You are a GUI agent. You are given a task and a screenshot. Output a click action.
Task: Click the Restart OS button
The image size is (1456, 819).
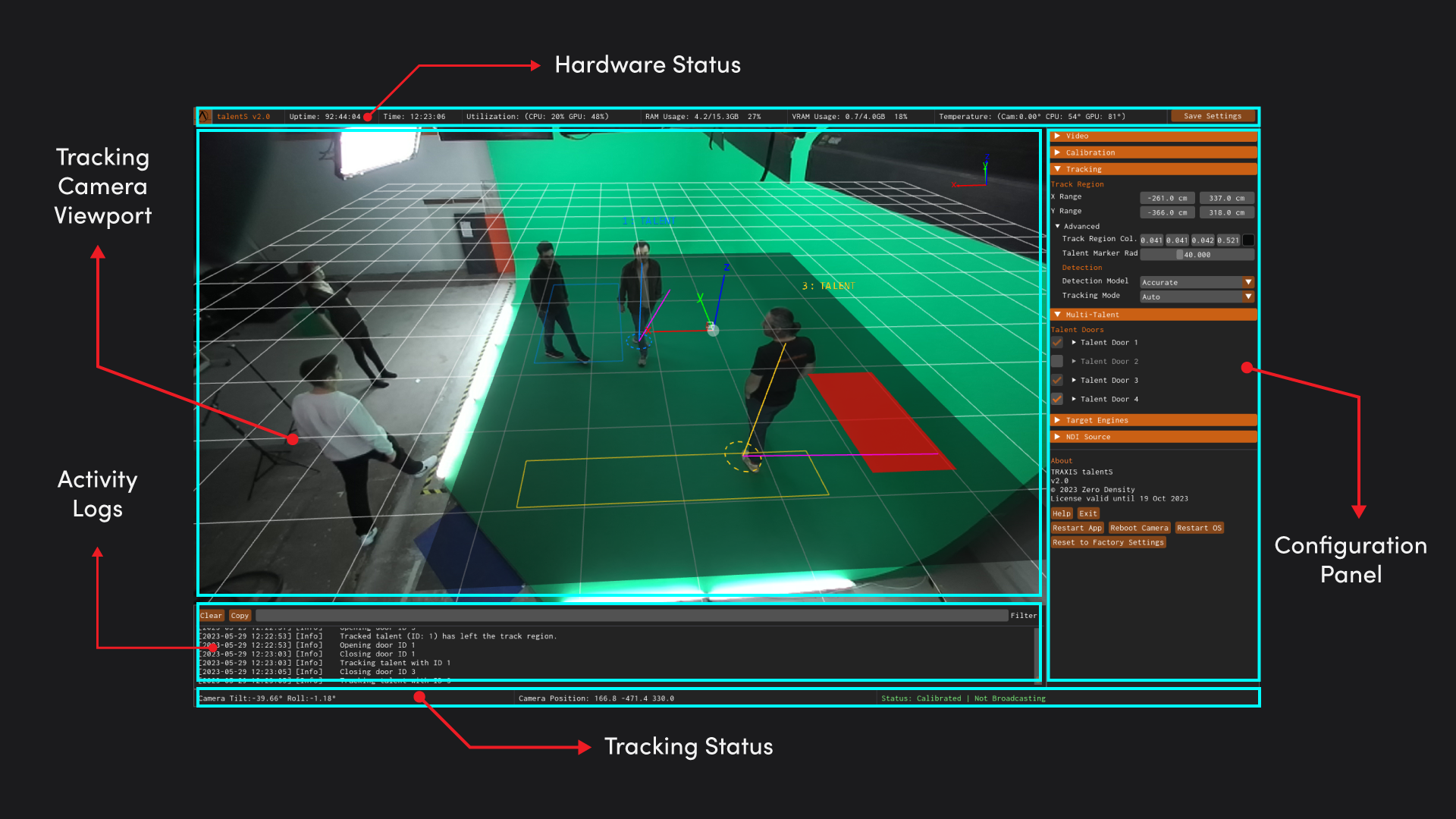(1199, 528)
